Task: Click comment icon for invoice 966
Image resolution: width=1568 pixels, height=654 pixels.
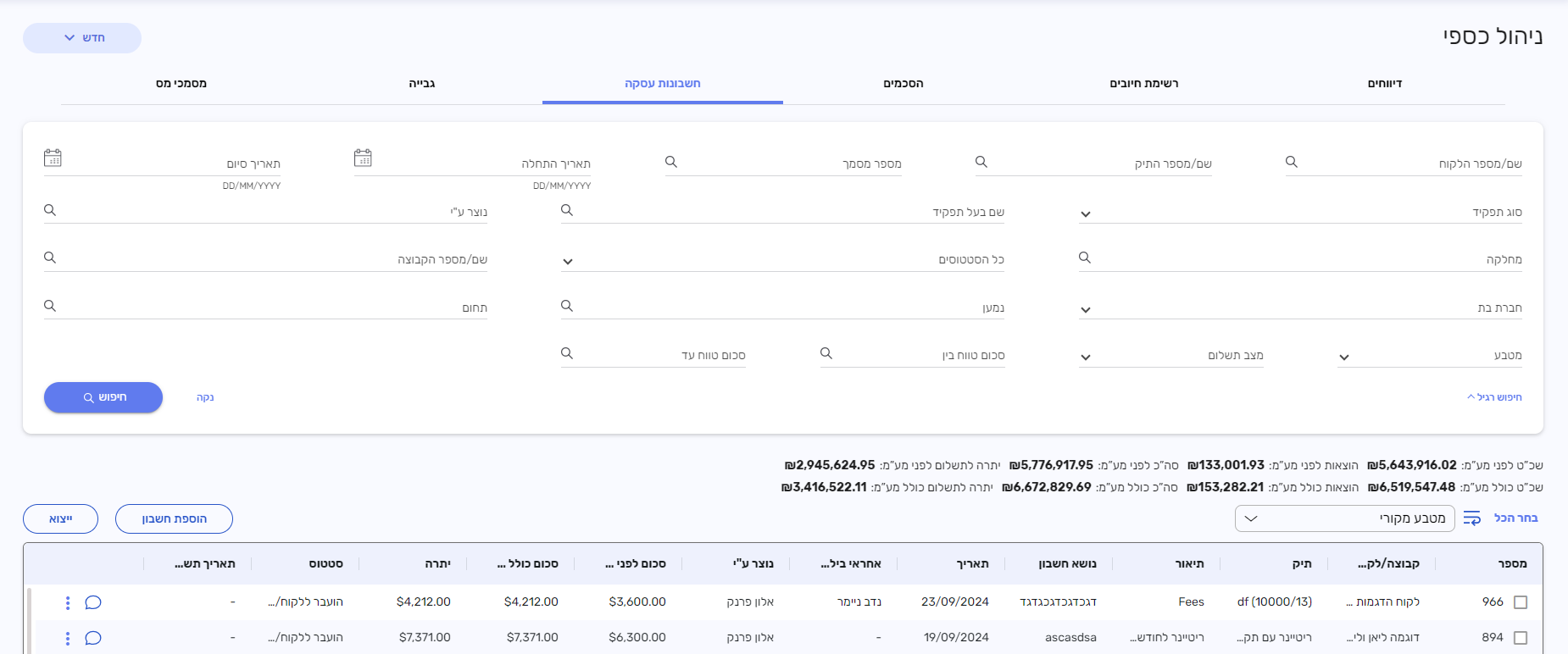Action: [x=93, y=602]
